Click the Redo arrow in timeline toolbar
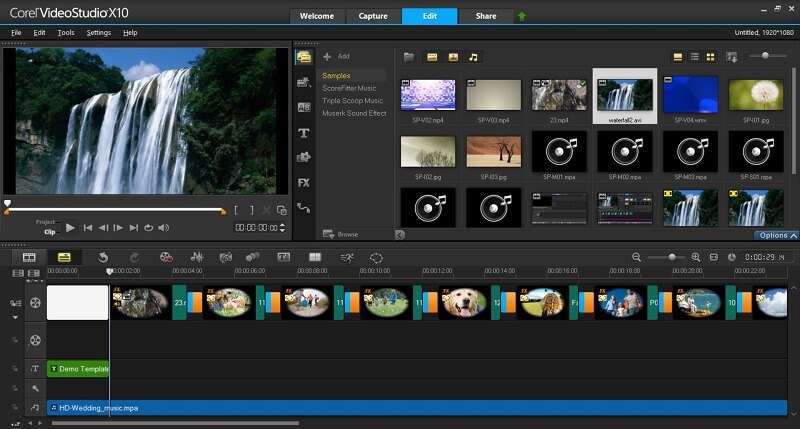 [134, 258]
